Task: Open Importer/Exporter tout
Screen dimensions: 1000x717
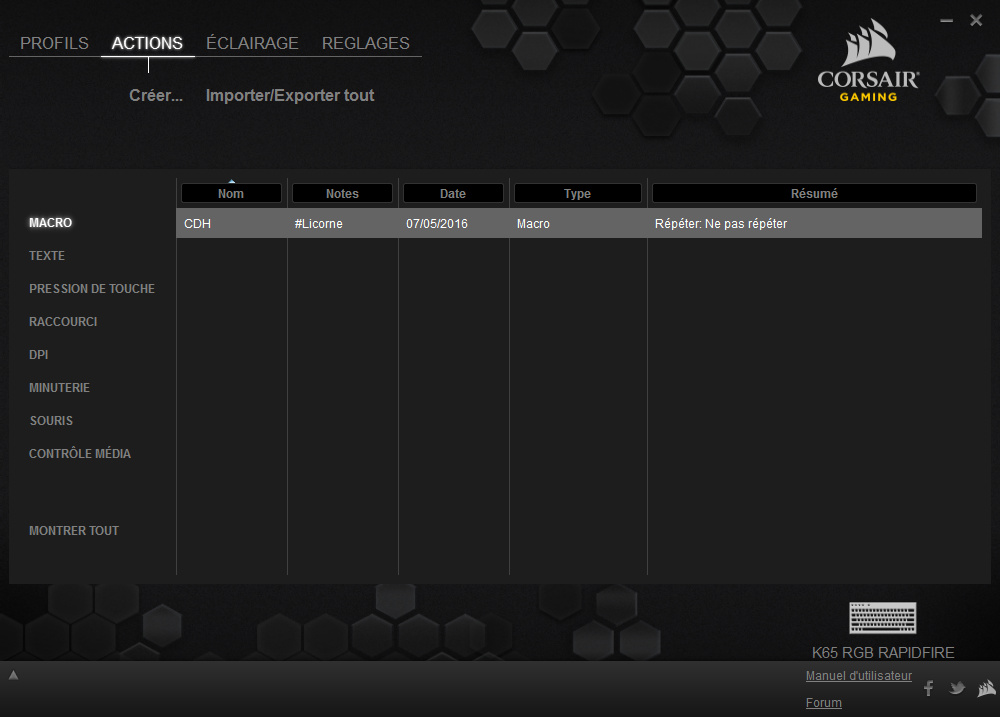Action: 290,96
